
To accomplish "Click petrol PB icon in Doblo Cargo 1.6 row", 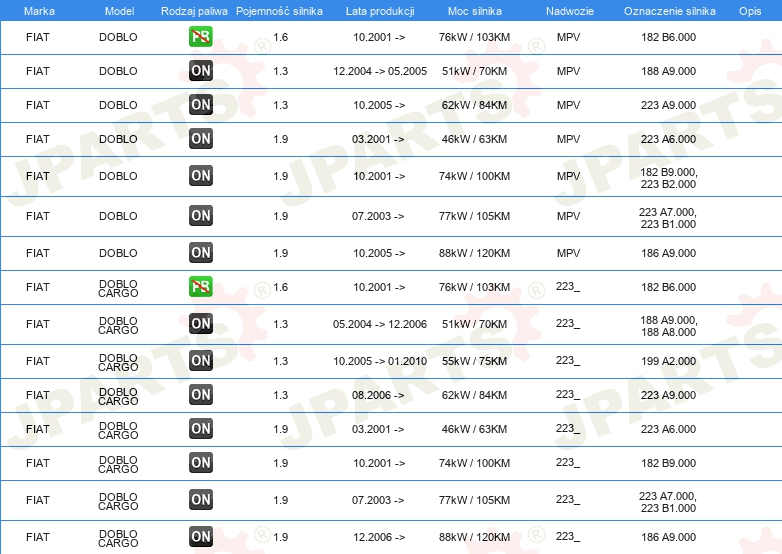I will (x=200, y=287).
